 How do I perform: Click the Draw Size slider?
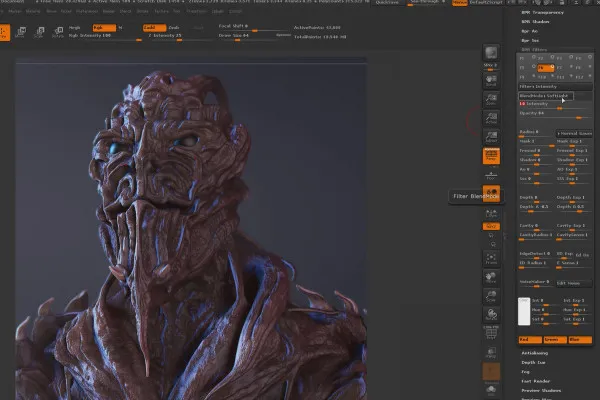[x=254, y=36]
